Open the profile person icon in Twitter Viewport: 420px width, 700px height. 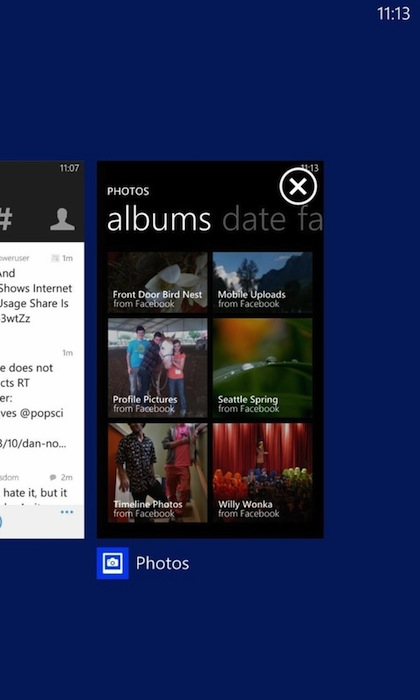coord(62,219)
